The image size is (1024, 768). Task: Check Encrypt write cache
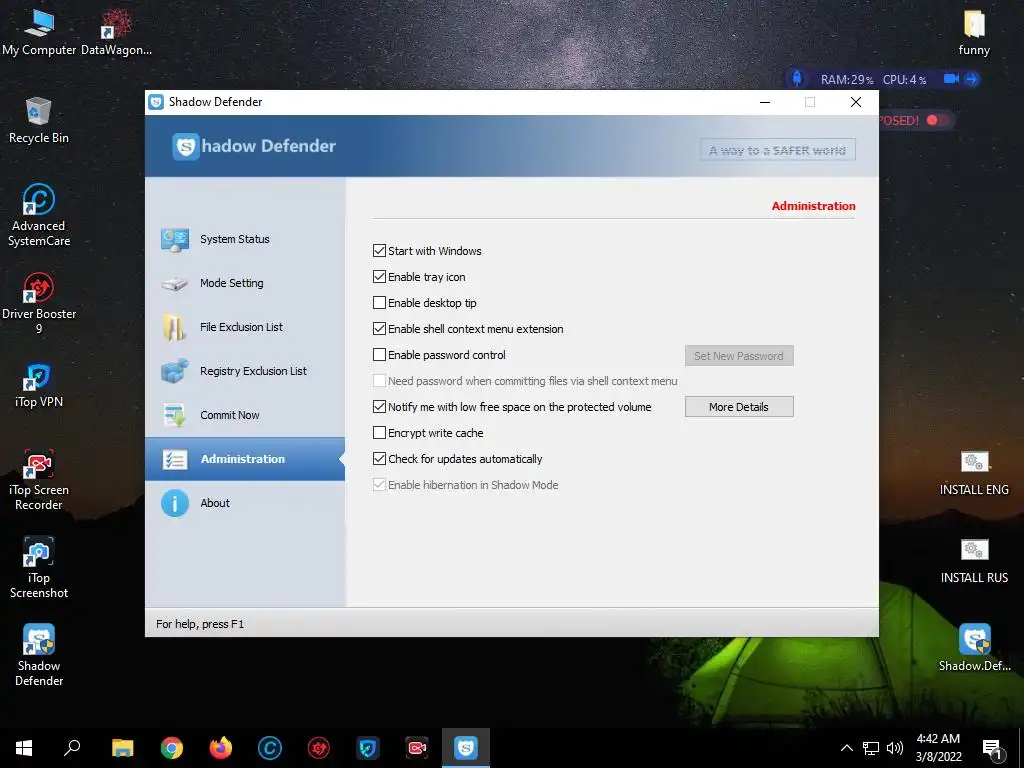point(379,433)
